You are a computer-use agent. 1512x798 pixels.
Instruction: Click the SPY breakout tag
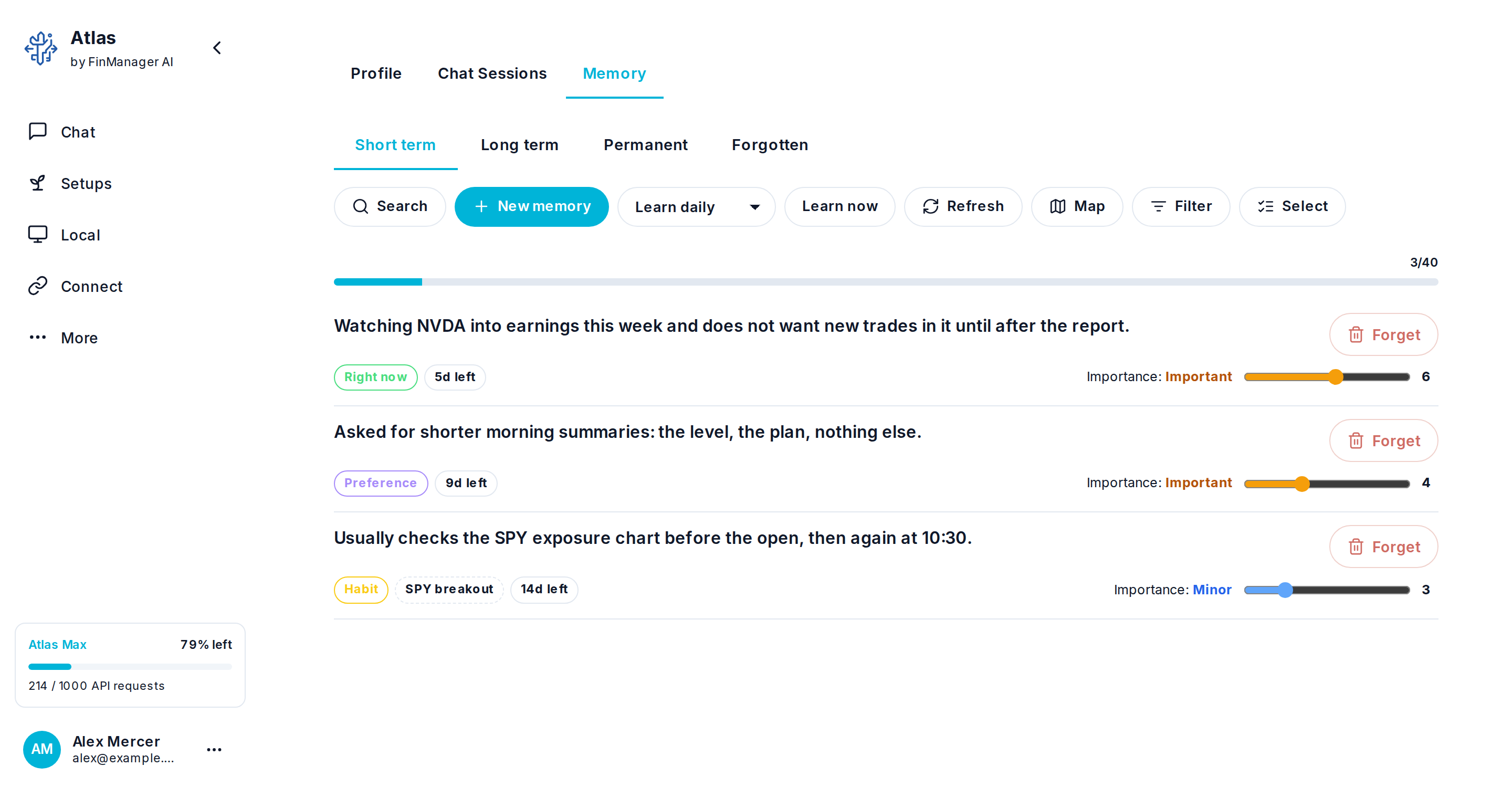(x=449, y=590)
